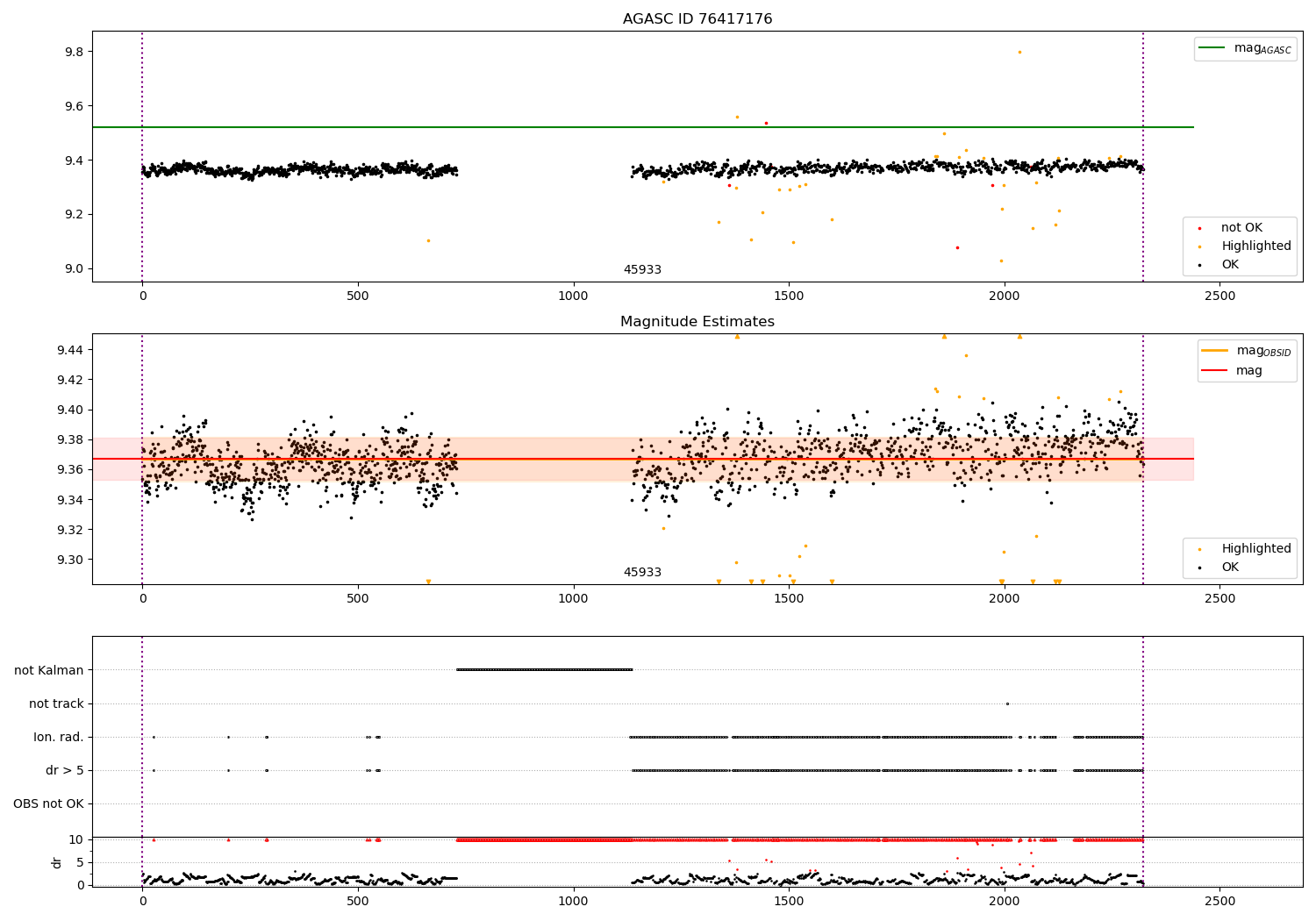The height and width of the screenshot is (921, 1316).
Task: Click the 9.38 tick on middle plot y-axis
Action: (x=71, y=439)
